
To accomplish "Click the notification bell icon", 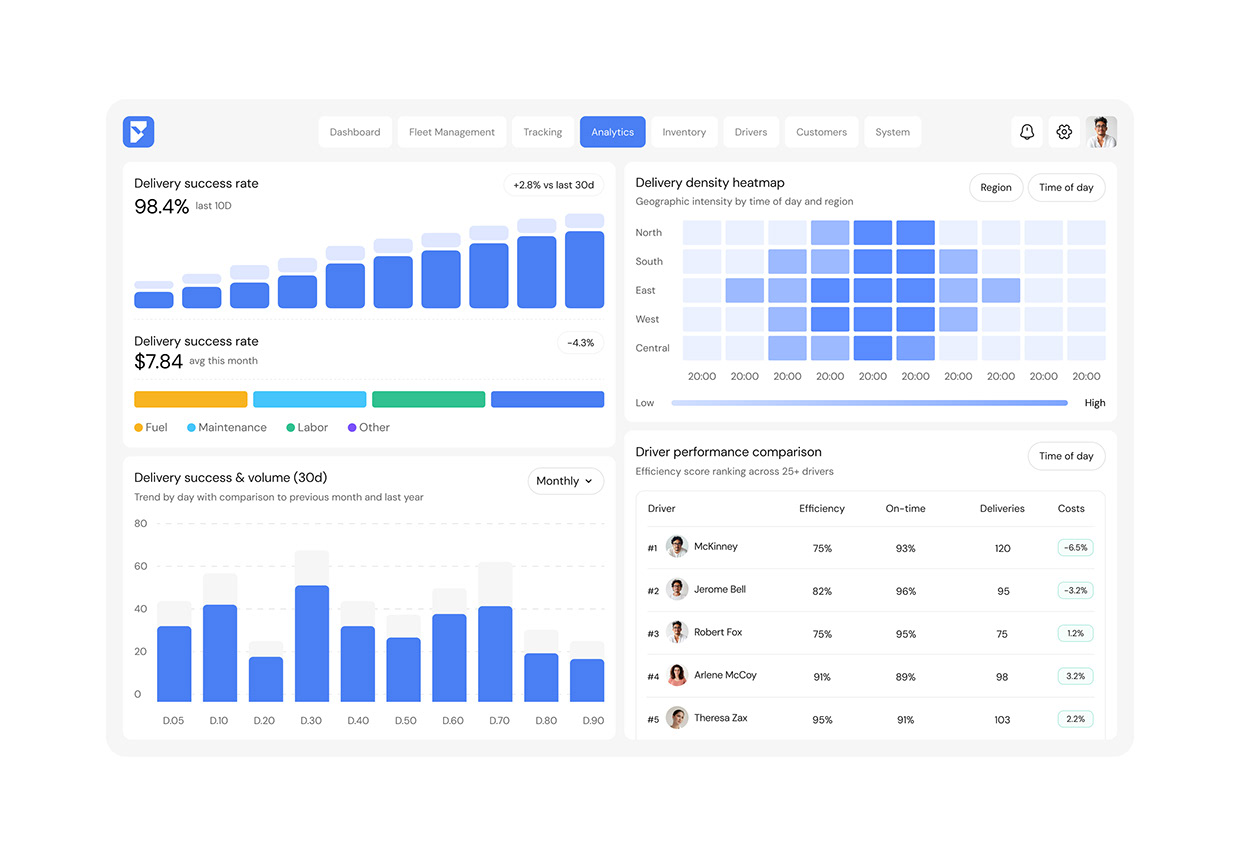I will [x=1027, y=131].
